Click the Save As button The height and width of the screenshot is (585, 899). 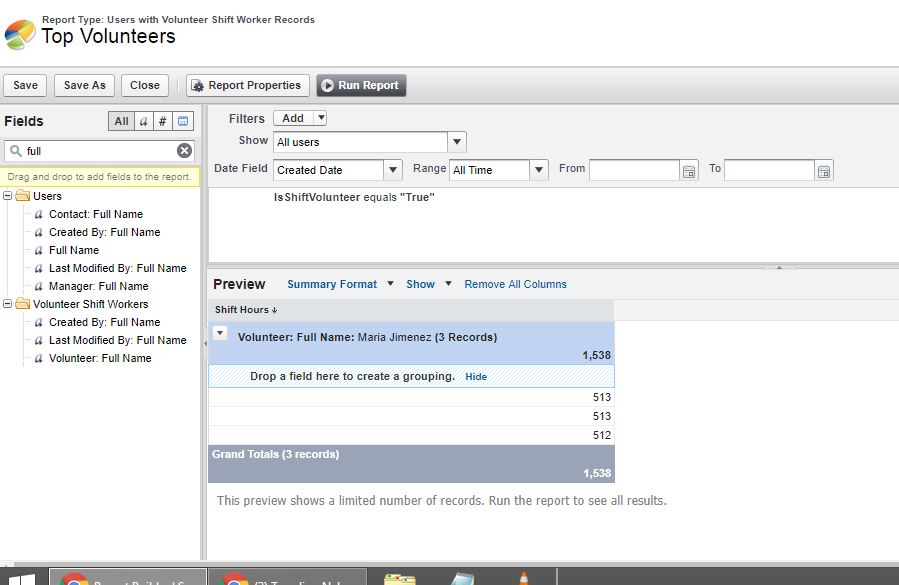(84, 85)
